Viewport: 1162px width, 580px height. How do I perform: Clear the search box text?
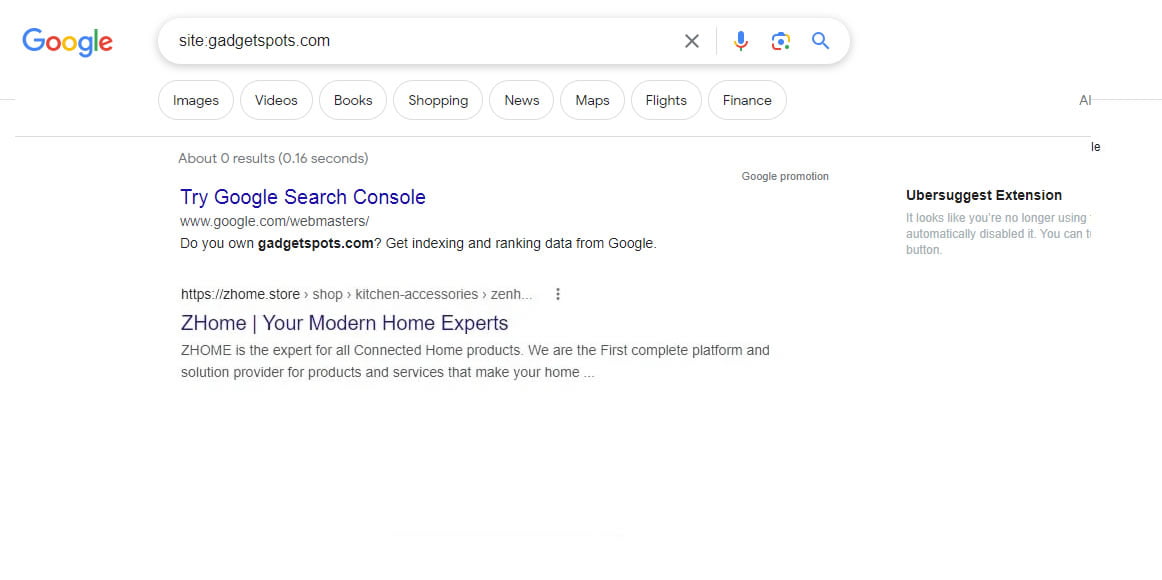click(x=692, y=41)
